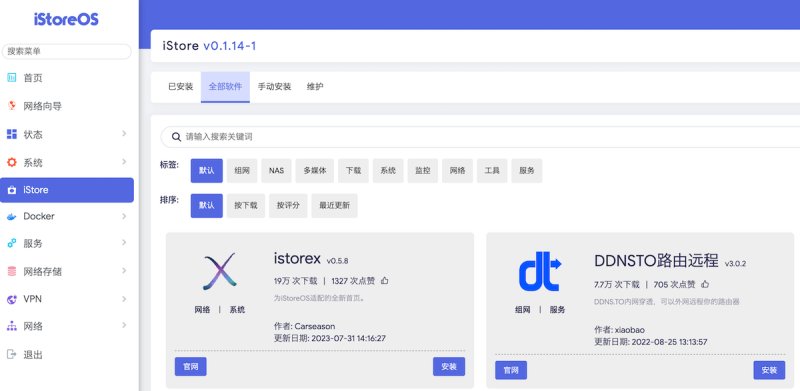The height and width of the screenshot is (391, 800).
Task: Sort by 默认 order
Action: 207,206
